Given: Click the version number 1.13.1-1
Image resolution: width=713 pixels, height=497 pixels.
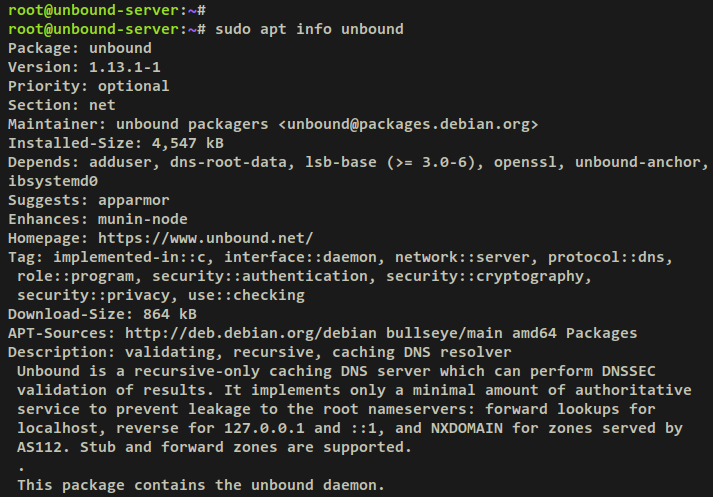Looking at the screenshot, I should point(125,67).
